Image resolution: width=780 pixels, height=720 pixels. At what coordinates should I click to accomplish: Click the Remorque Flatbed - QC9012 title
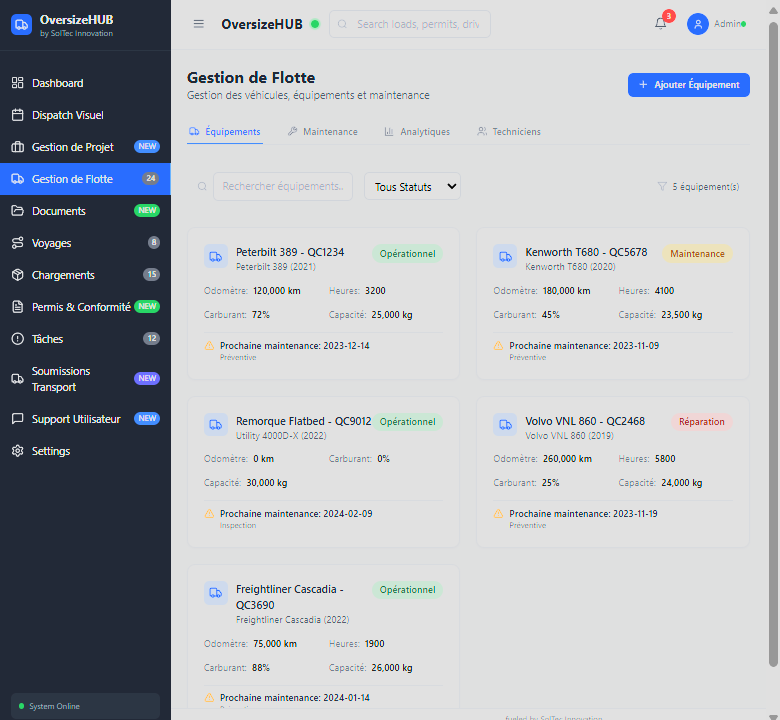click(x=303, y=421)
